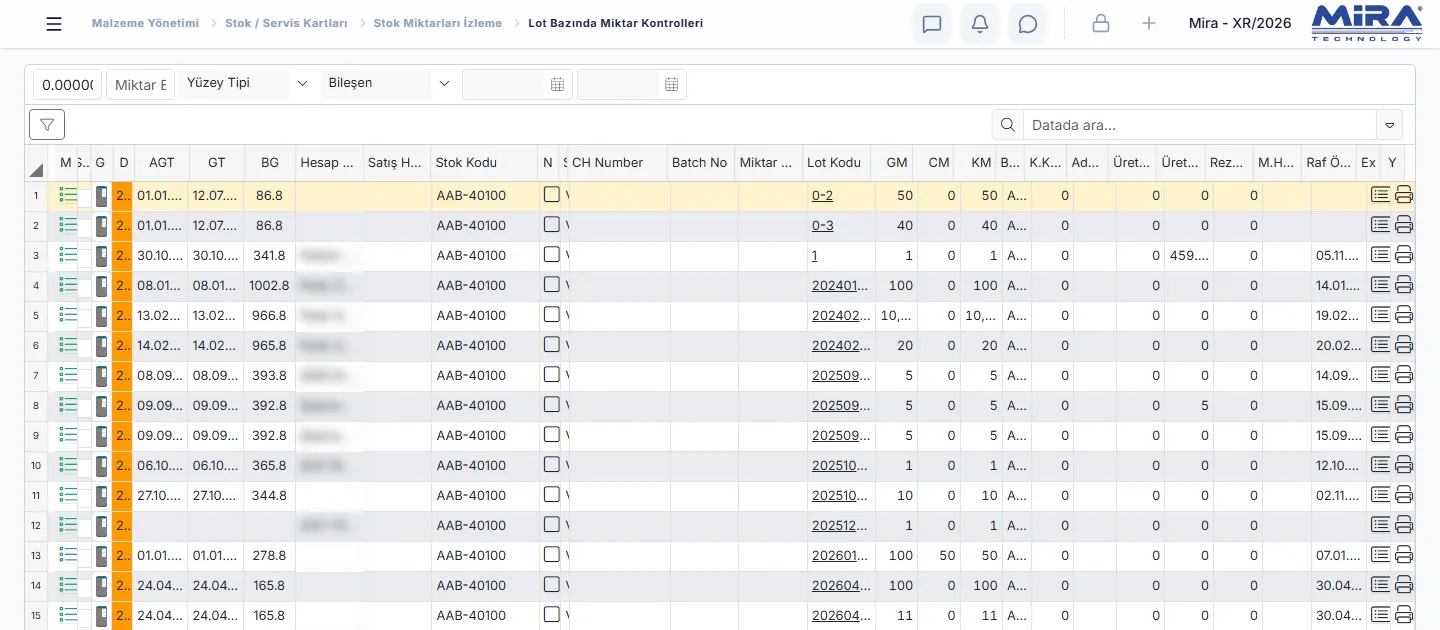Tick the checkbox in row 15
Image resolution: width=1440 pixels, height=630 pixels.
pyautogui.click(x=552, y=615)
